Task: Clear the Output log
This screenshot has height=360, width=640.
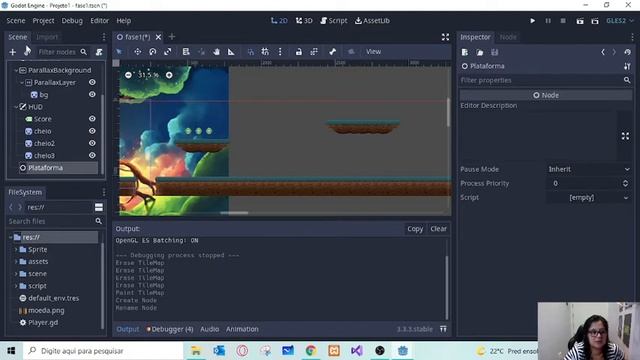Action: tap(438, 229)
